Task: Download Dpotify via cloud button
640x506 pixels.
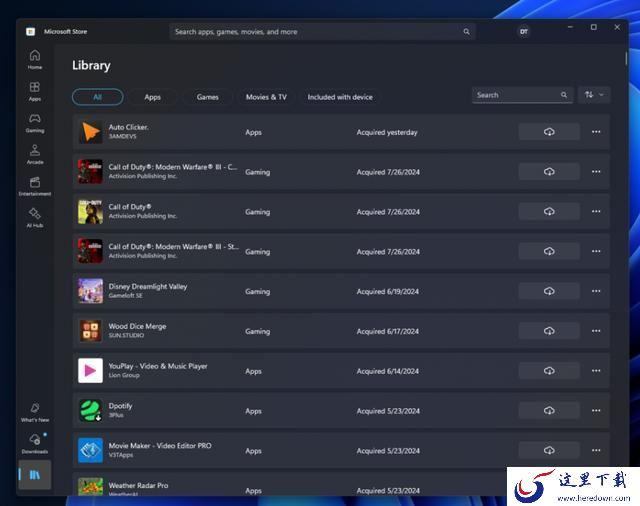Action: tap(549, 411)
